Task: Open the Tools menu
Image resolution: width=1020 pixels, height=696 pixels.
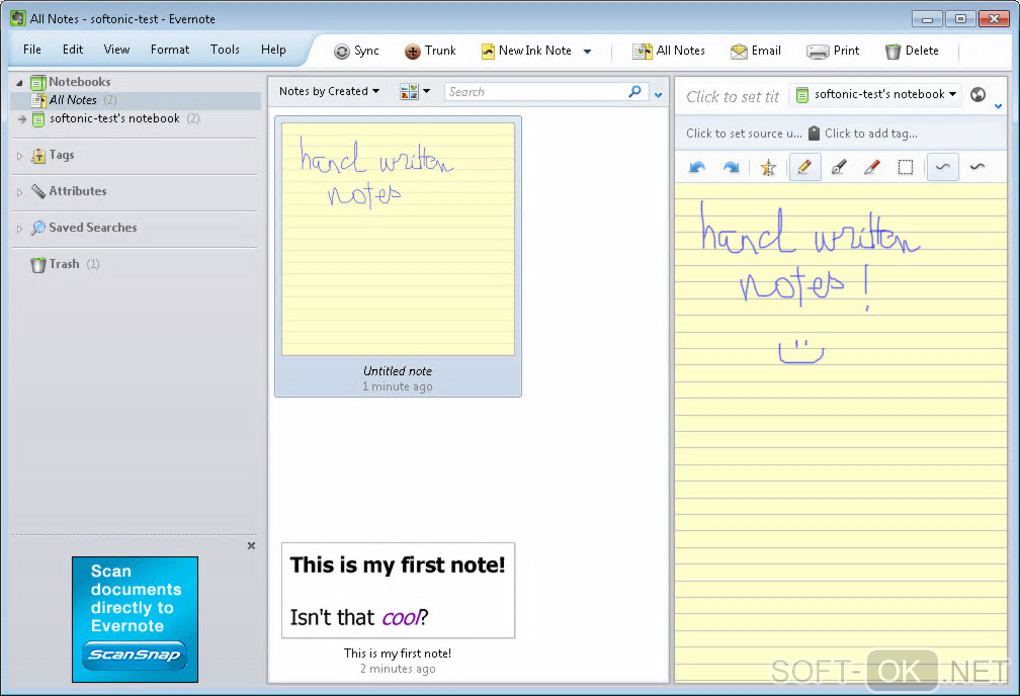Action: 224,49
